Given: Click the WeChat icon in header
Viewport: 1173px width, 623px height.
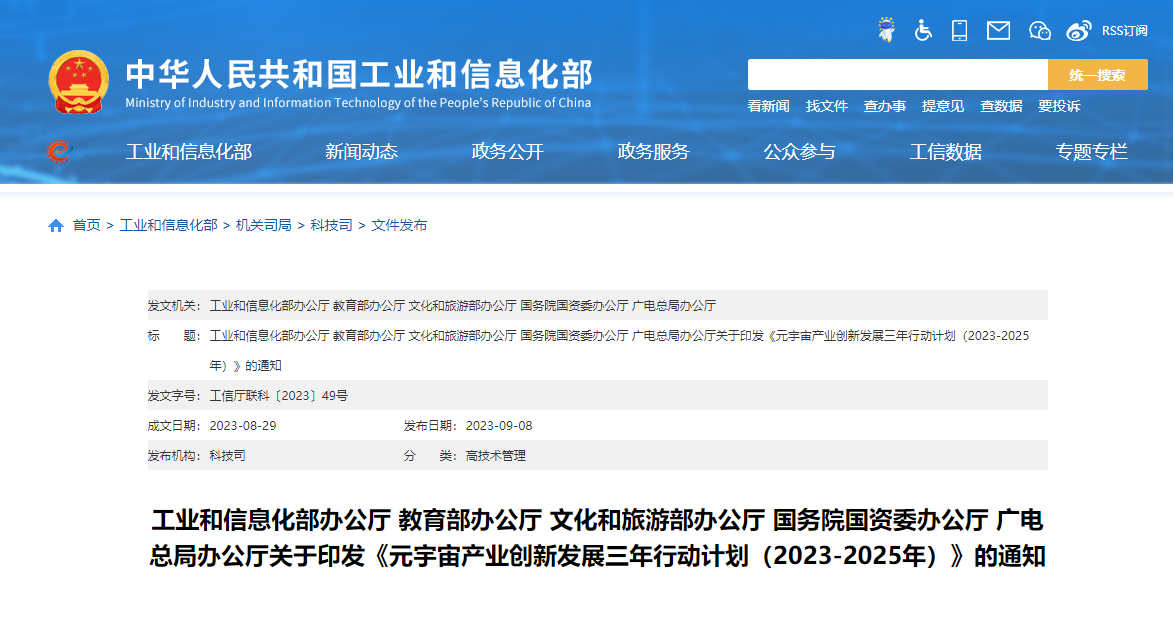Looking at the screenshot, I should 1040,30.
